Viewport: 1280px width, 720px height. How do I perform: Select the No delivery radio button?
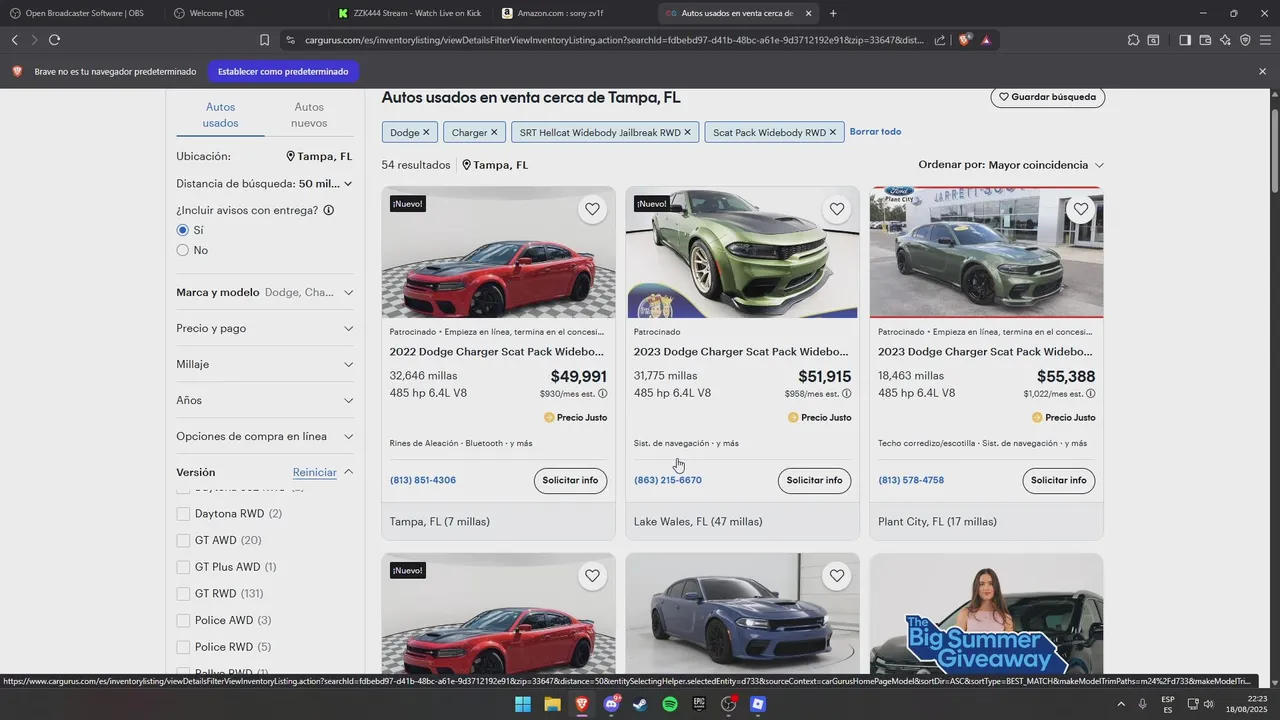(x=182, y=250)
